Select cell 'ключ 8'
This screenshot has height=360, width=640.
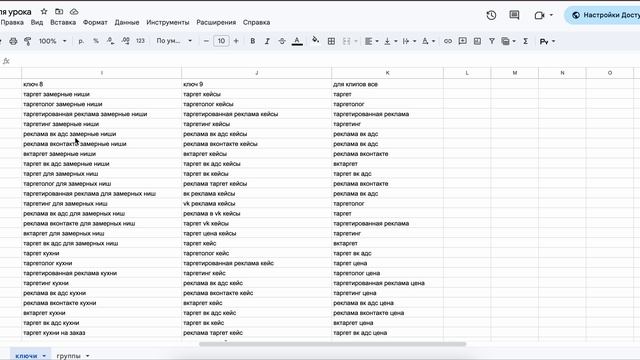pos(102,84)
